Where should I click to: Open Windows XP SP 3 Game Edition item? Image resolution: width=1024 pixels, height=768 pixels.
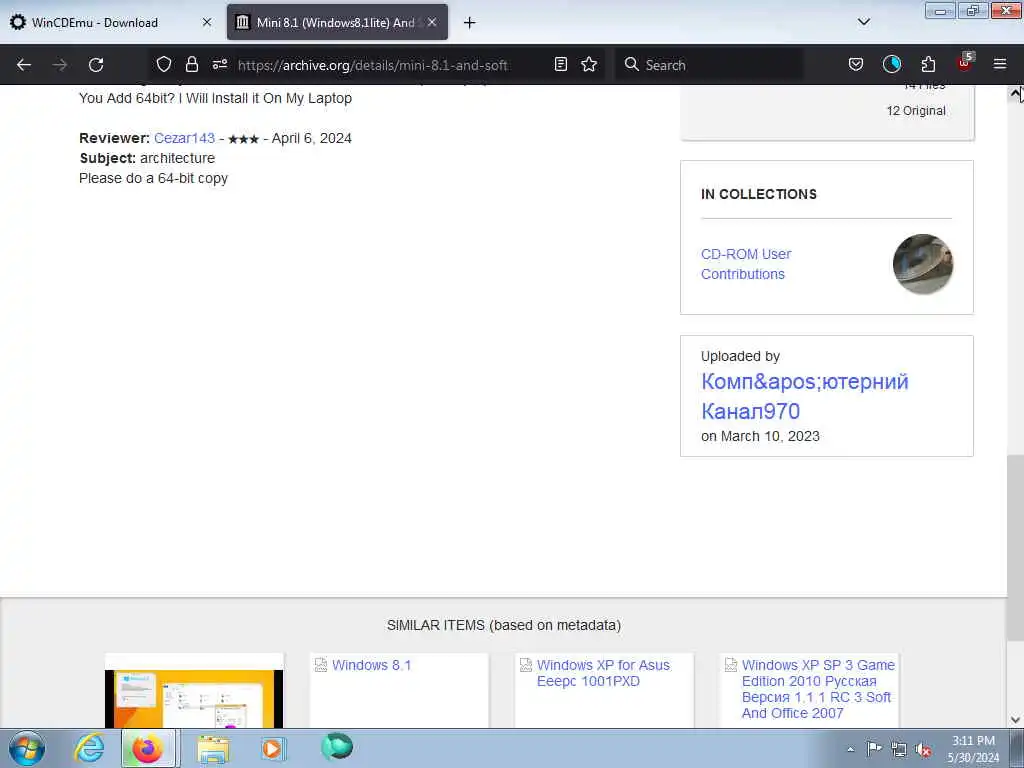[x=818, y=689]
